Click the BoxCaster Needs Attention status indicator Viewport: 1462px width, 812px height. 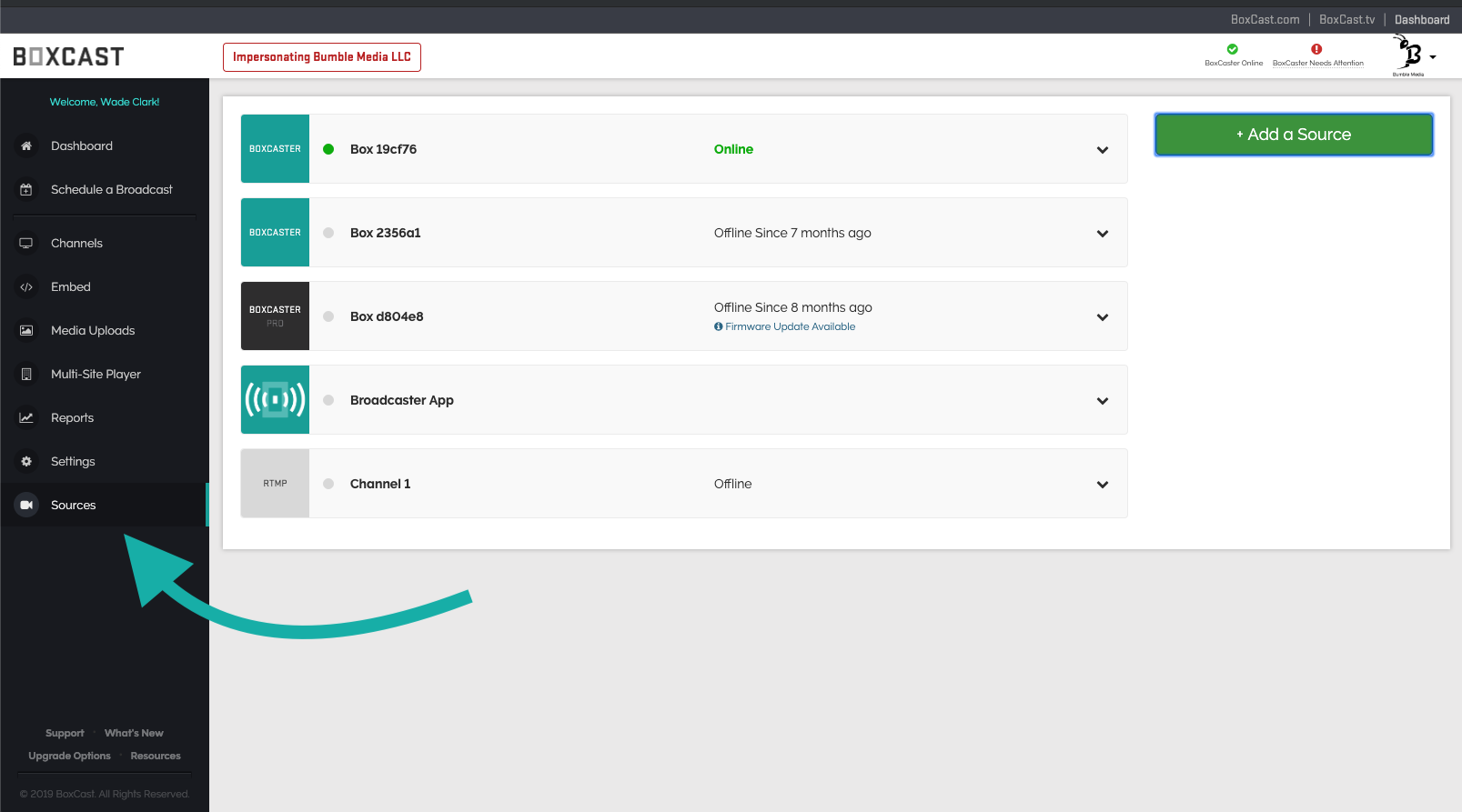point(1317,55)
